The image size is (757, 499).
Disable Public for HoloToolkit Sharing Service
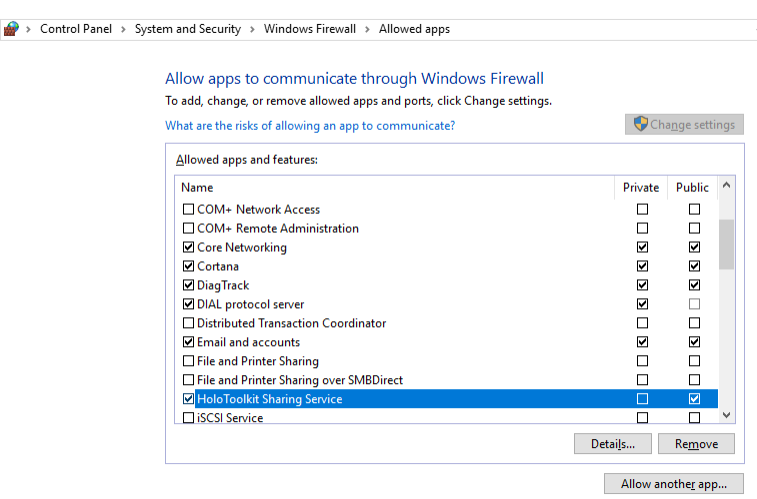[694, 399]
